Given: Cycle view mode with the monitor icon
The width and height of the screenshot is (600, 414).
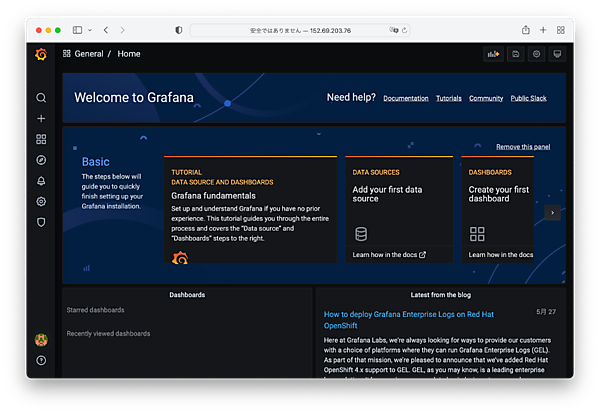Looking at the screenshot, I should [557, 54].
